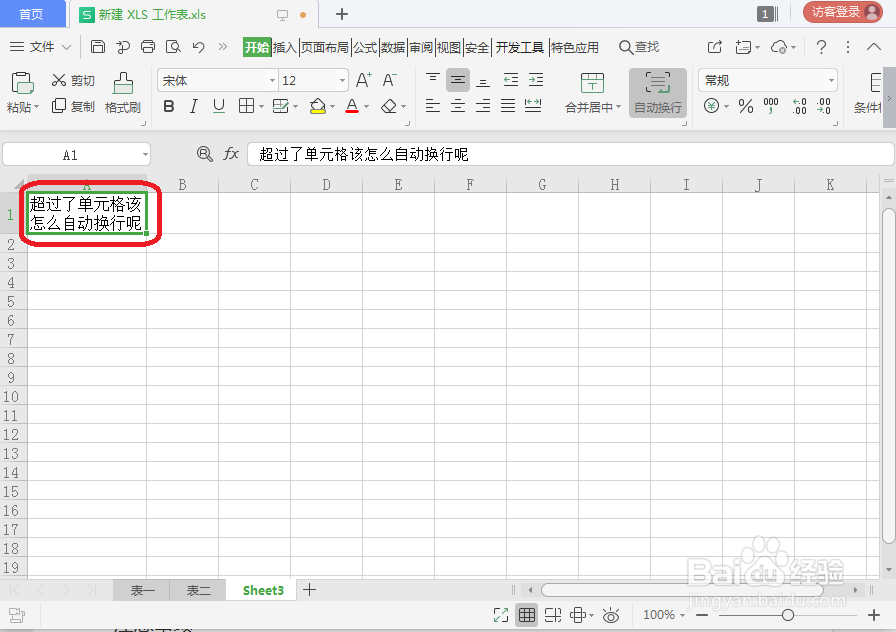Center text horizontally

pos(458,106)
